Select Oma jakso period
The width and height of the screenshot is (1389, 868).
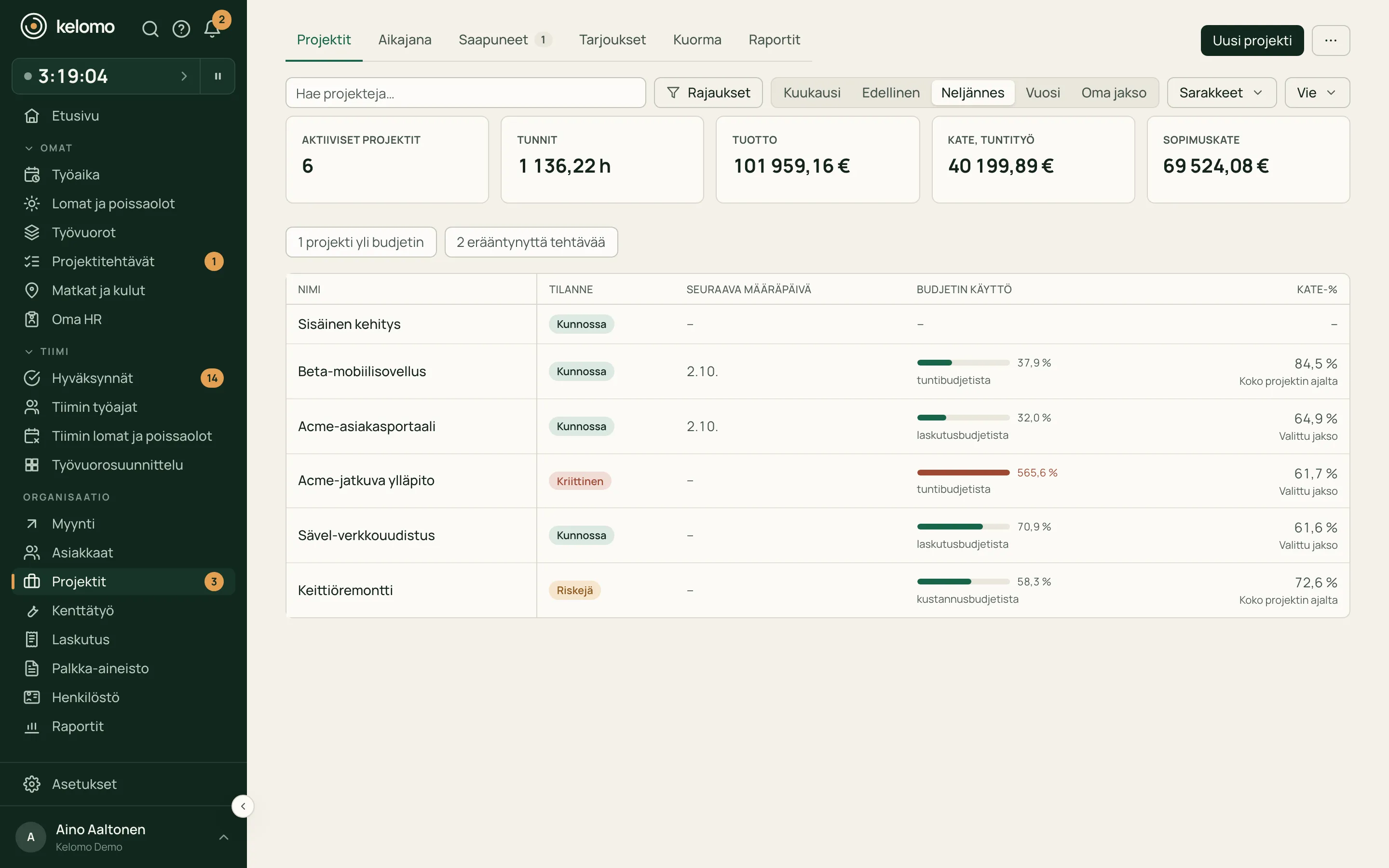click(x=1114, y=93)
